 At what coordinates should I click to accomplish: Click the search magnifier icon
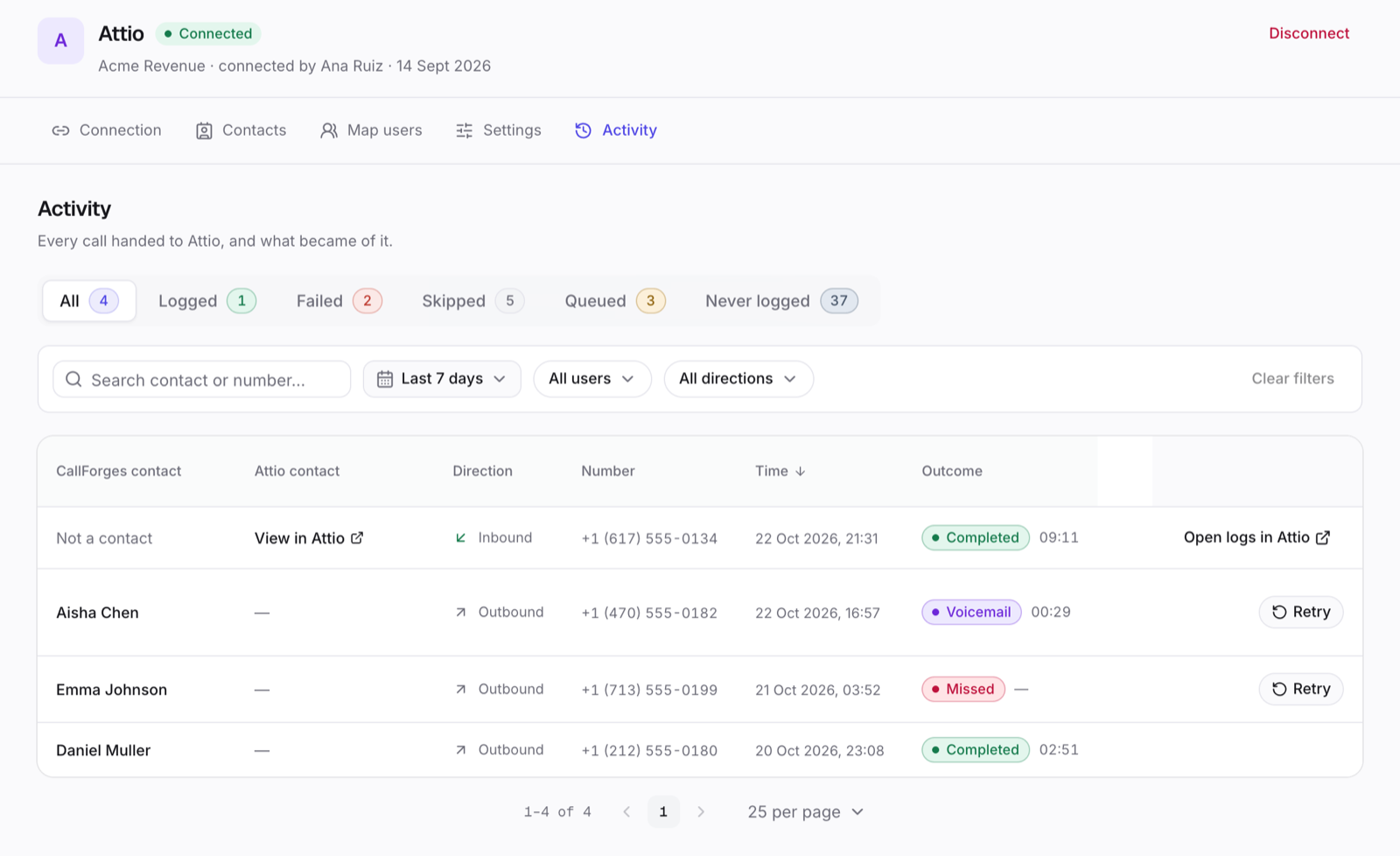tap(73, 379)
